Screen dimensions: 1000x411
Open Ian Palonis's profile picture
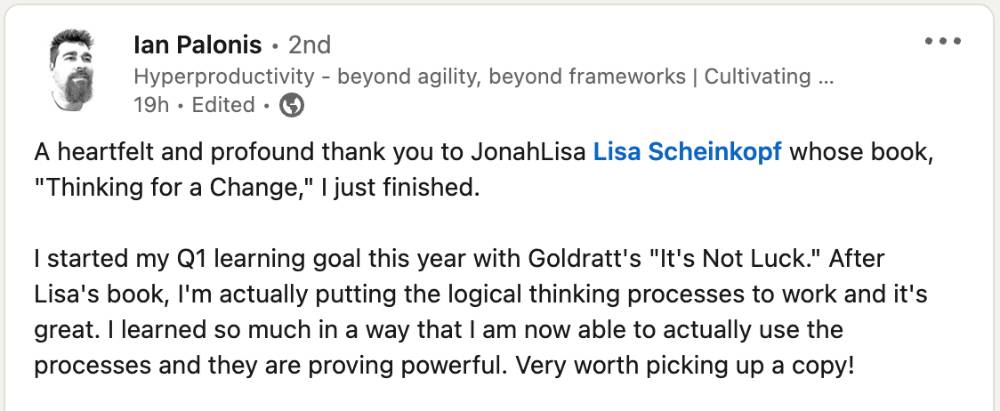(x=71, y=70)
